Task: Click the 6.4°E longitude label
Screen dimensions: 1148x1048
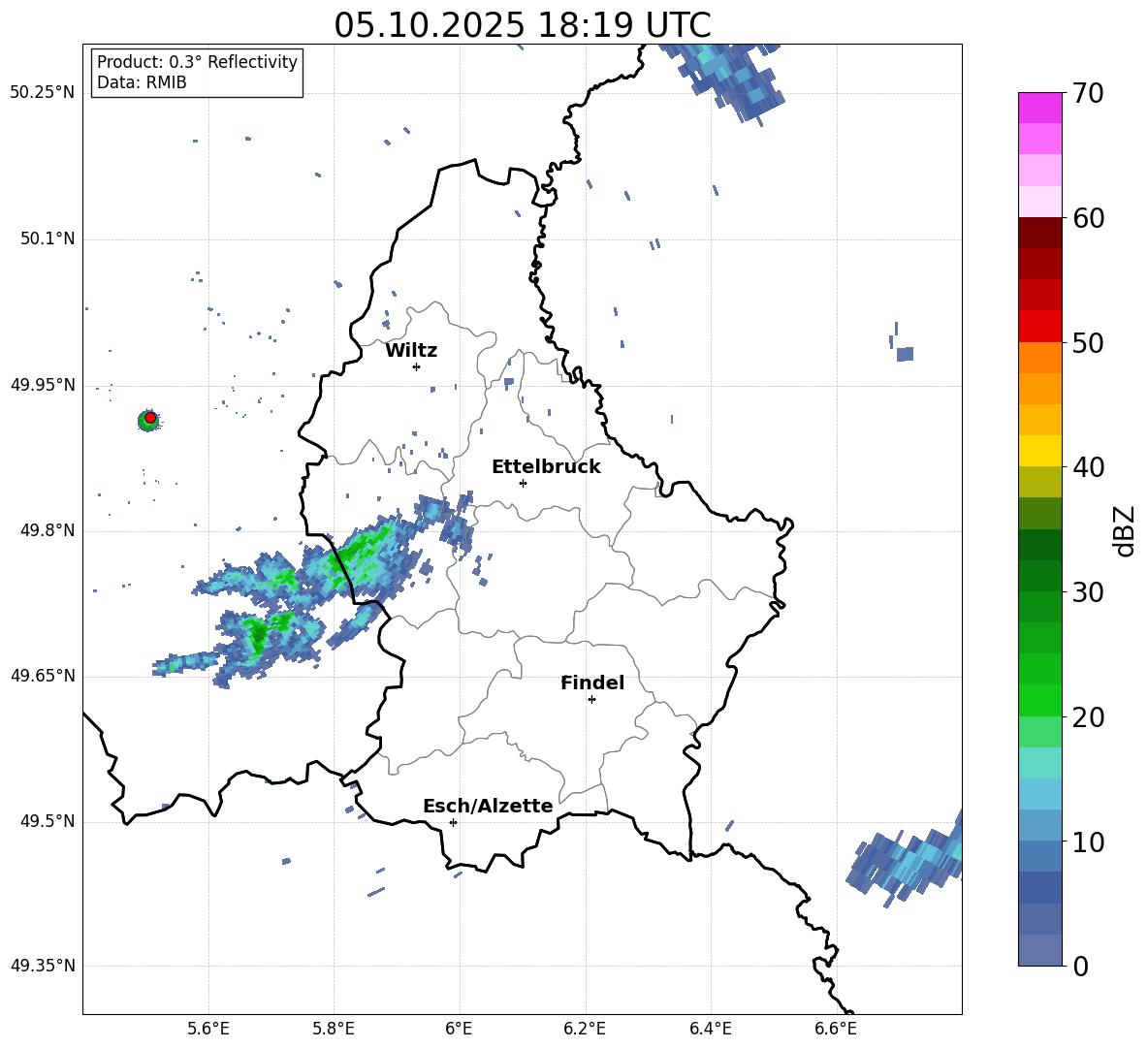Action: [x=710, y=1029]
